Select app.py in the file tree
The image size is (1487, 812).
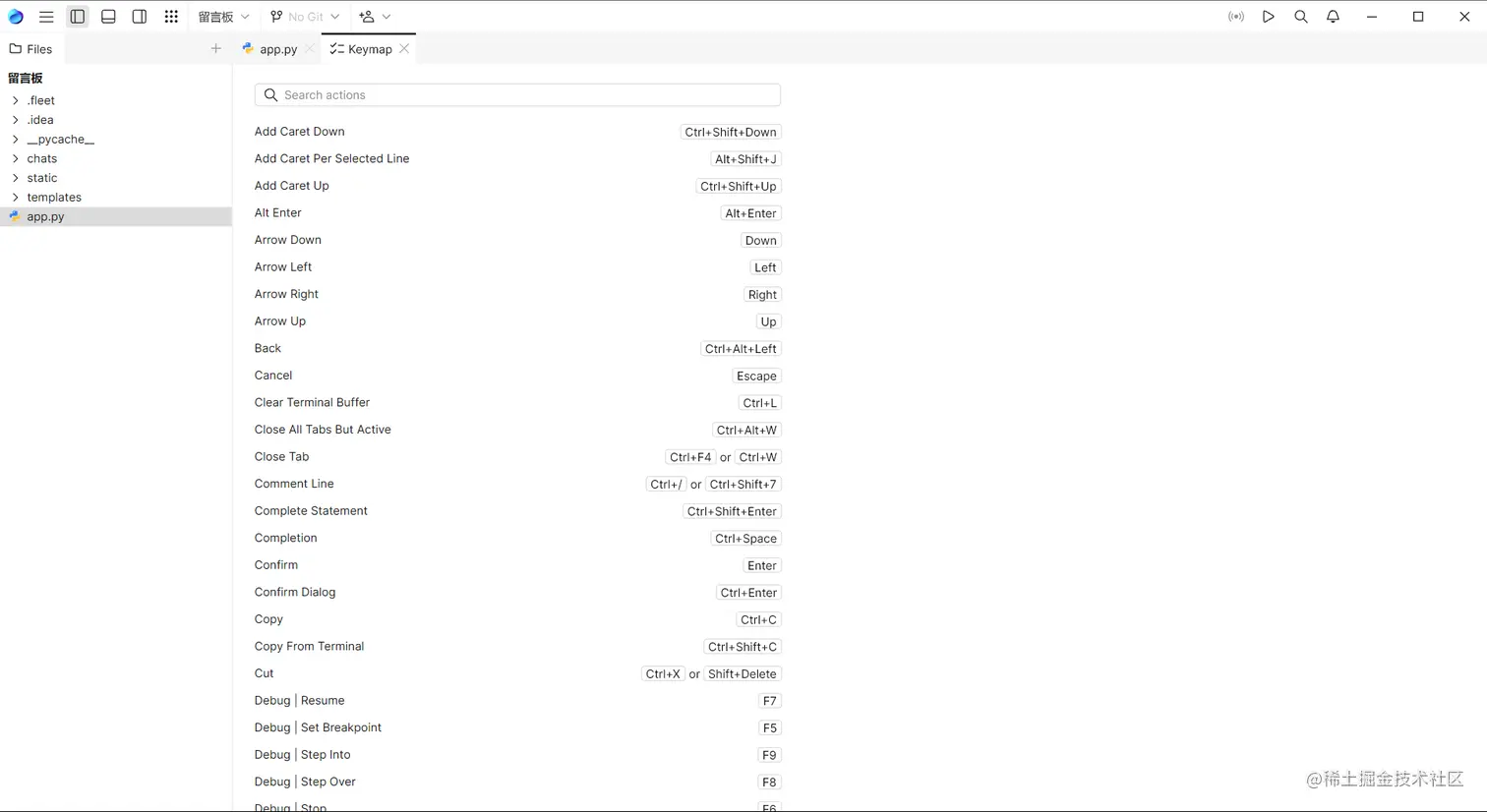[x=116, y=216]
